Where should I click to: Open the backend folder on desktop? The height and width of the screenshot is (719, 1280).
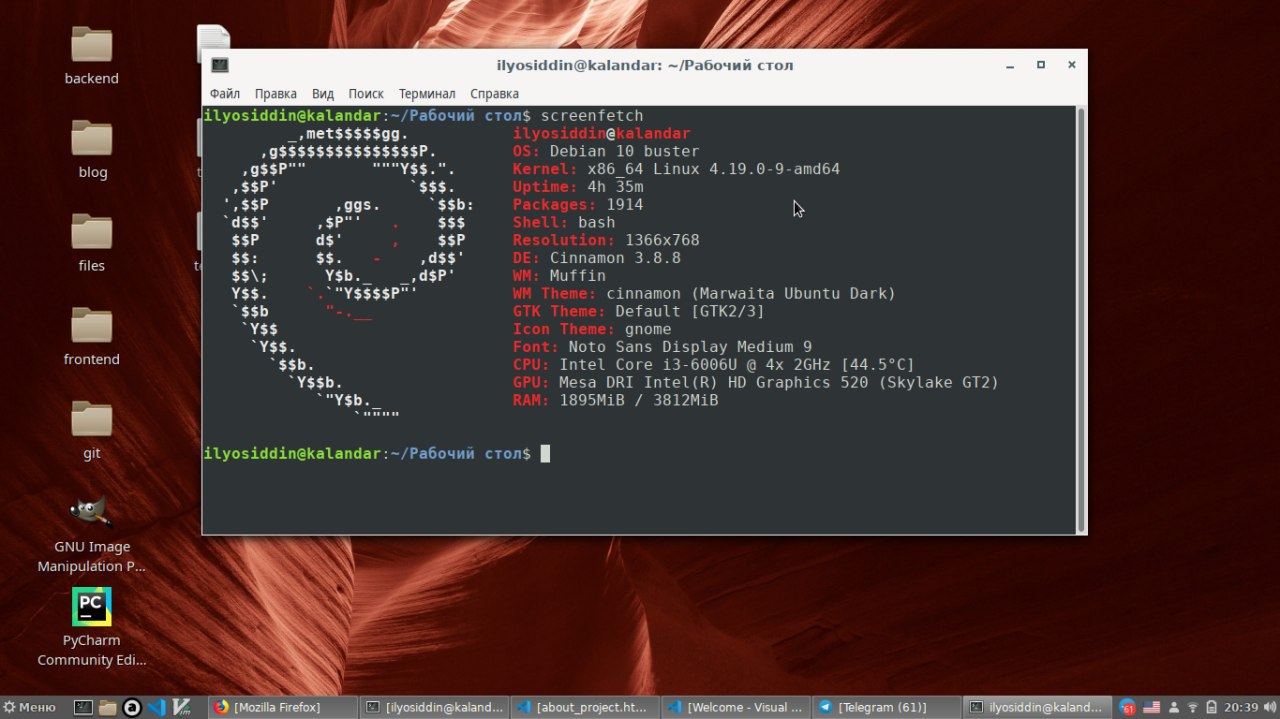(92, 55)
